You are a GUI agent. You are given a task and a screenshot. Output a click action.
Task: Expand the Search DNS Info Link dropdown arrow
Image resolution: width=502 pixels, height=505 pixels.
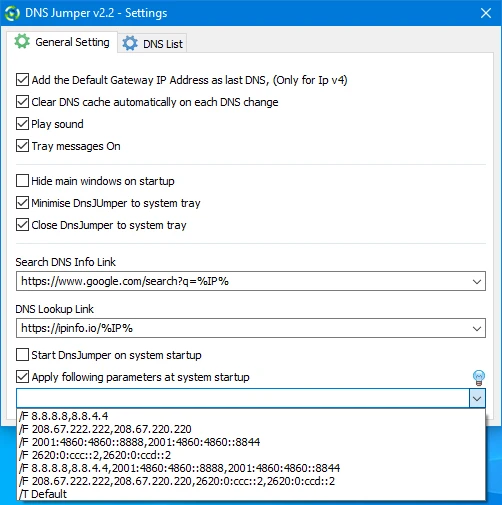pos(477,282)
